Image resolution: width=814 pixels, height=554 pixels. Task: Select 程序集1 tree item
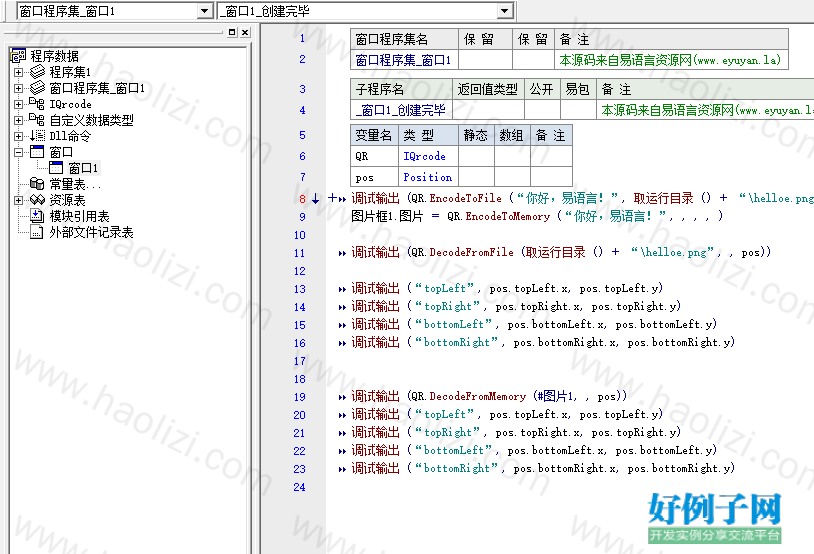pyautogui.click(x=70, y=72)
